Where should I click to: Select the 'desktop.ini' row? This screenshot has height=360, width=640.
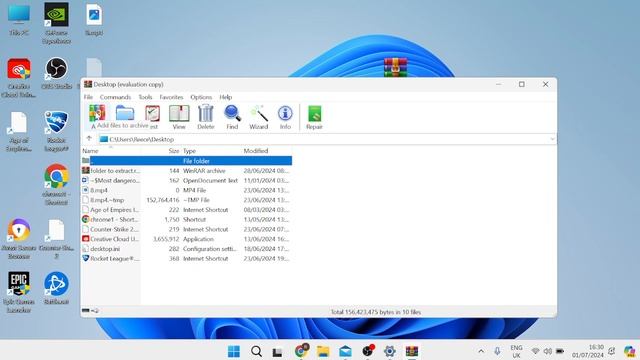coord(187,249)
